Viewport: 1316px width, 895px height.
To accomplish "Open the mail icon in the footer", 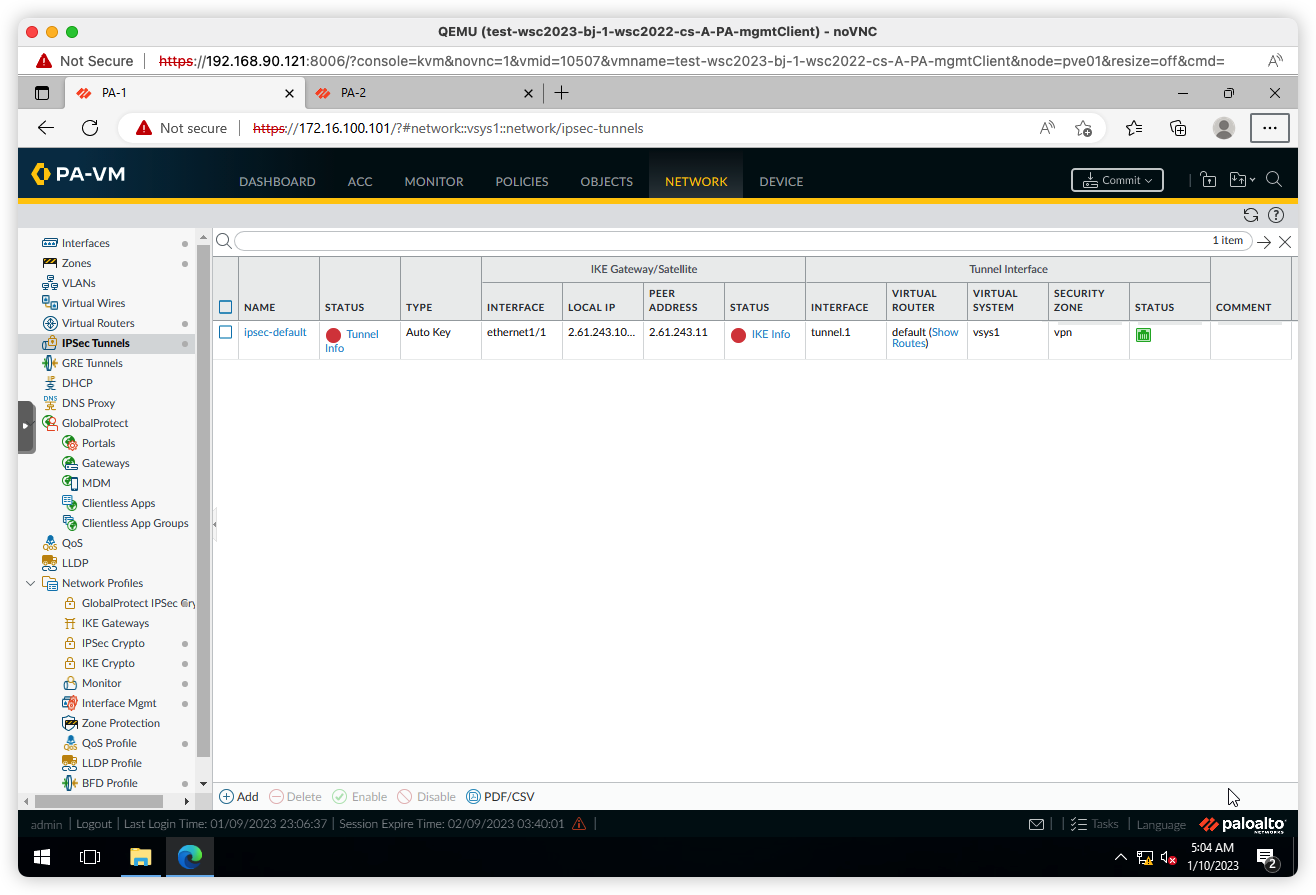I will click(x=1037, y=824).
